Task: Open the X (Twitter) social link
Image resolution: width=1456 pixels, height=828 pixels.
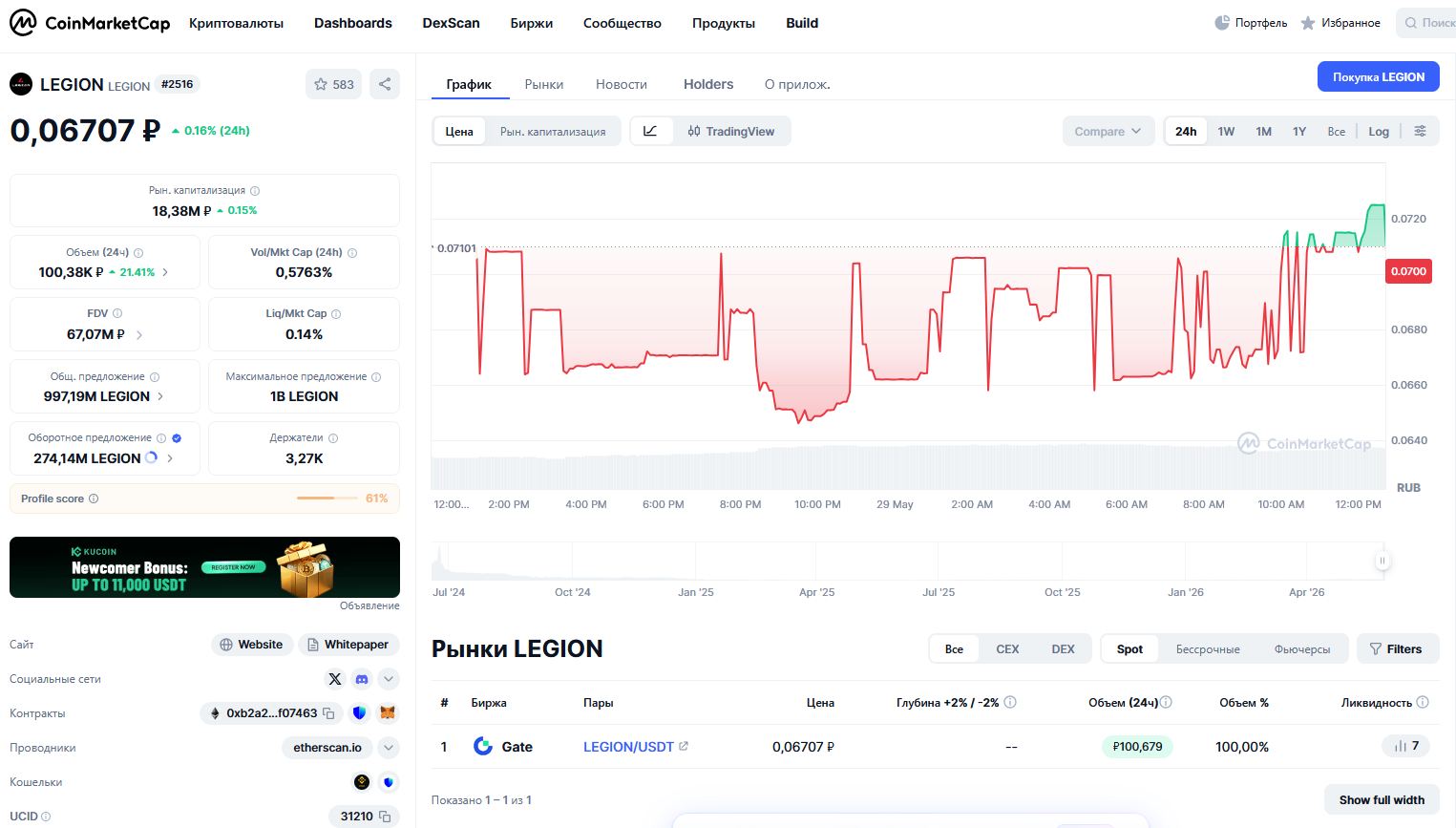Action: (335, 679)
